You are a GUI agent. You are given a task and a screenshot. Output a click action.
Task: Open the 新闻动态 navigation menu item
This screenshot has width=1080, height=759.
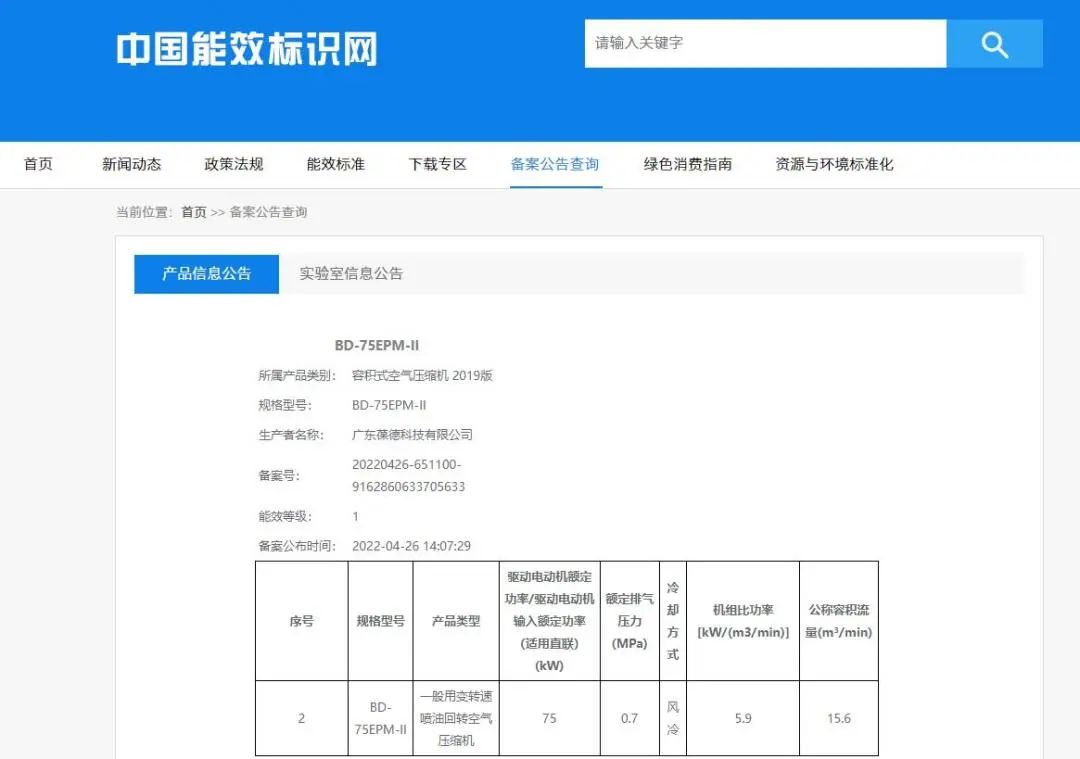(x=130, y=165)
